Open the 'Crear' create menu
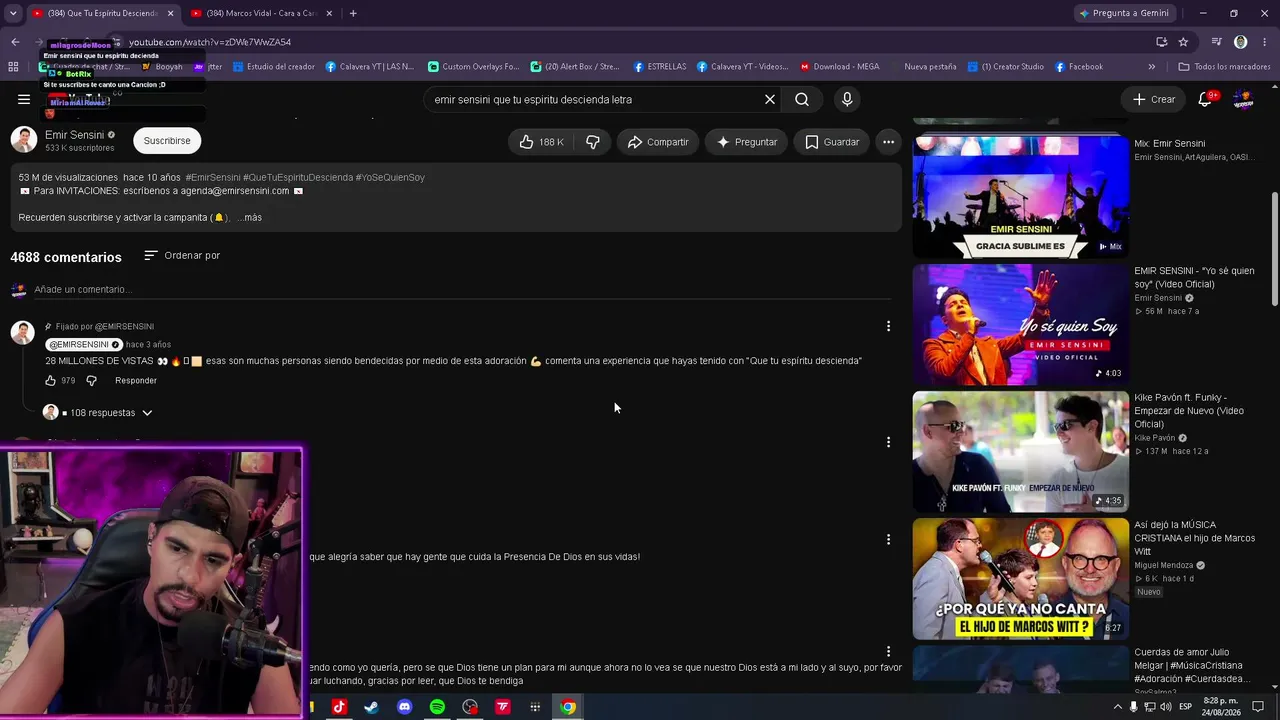Image resolution: width=1280 pixels, height=720 pixels. point(1154,99)
